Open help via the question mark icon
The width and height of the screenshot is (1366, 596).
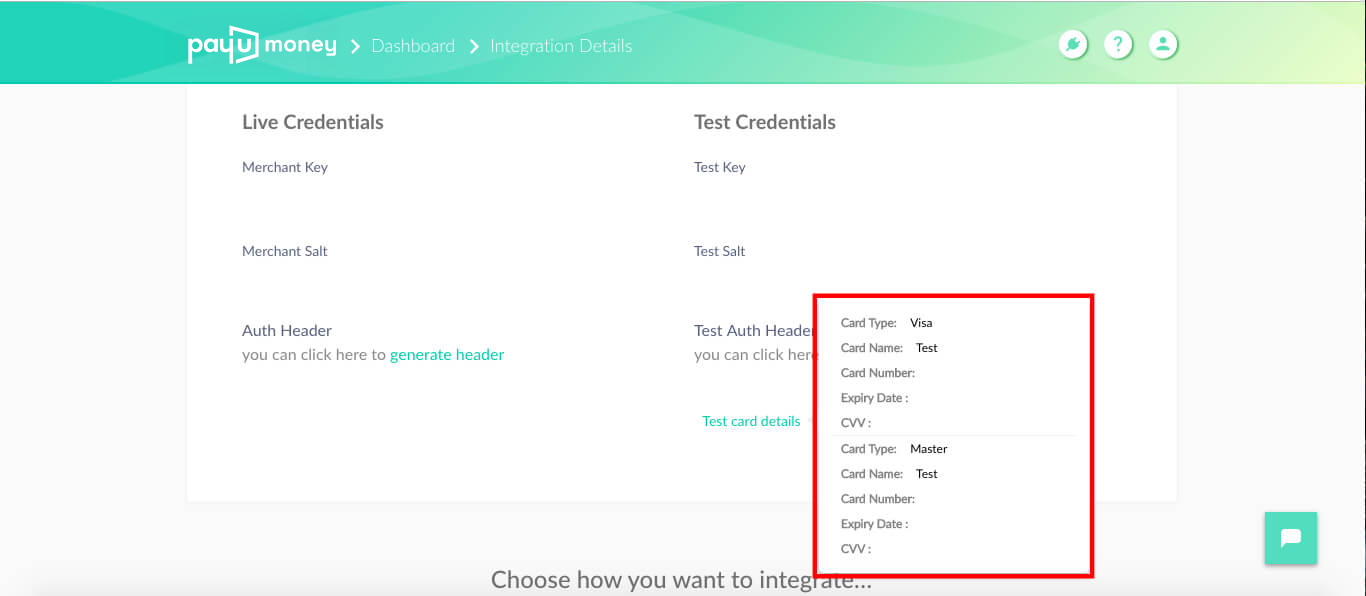tap(1118, 45)
